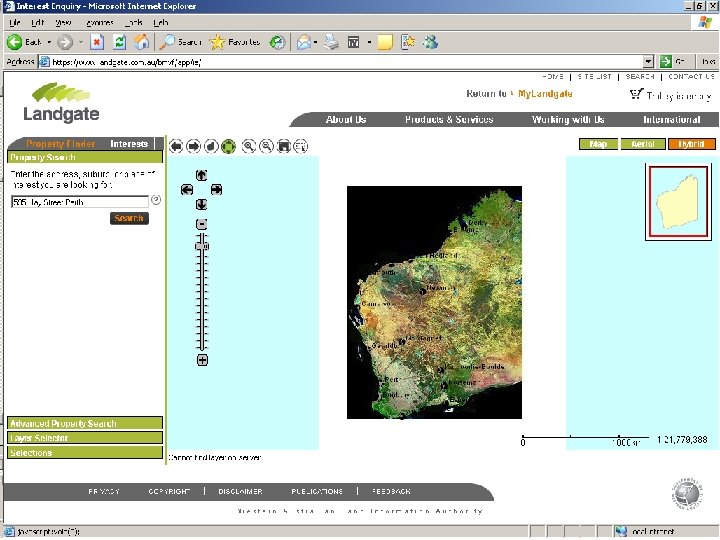Image resolution: width=720 pixels, height=540 pixels.
Task: Click the green full extent map icon
Action: click(228, 146)
